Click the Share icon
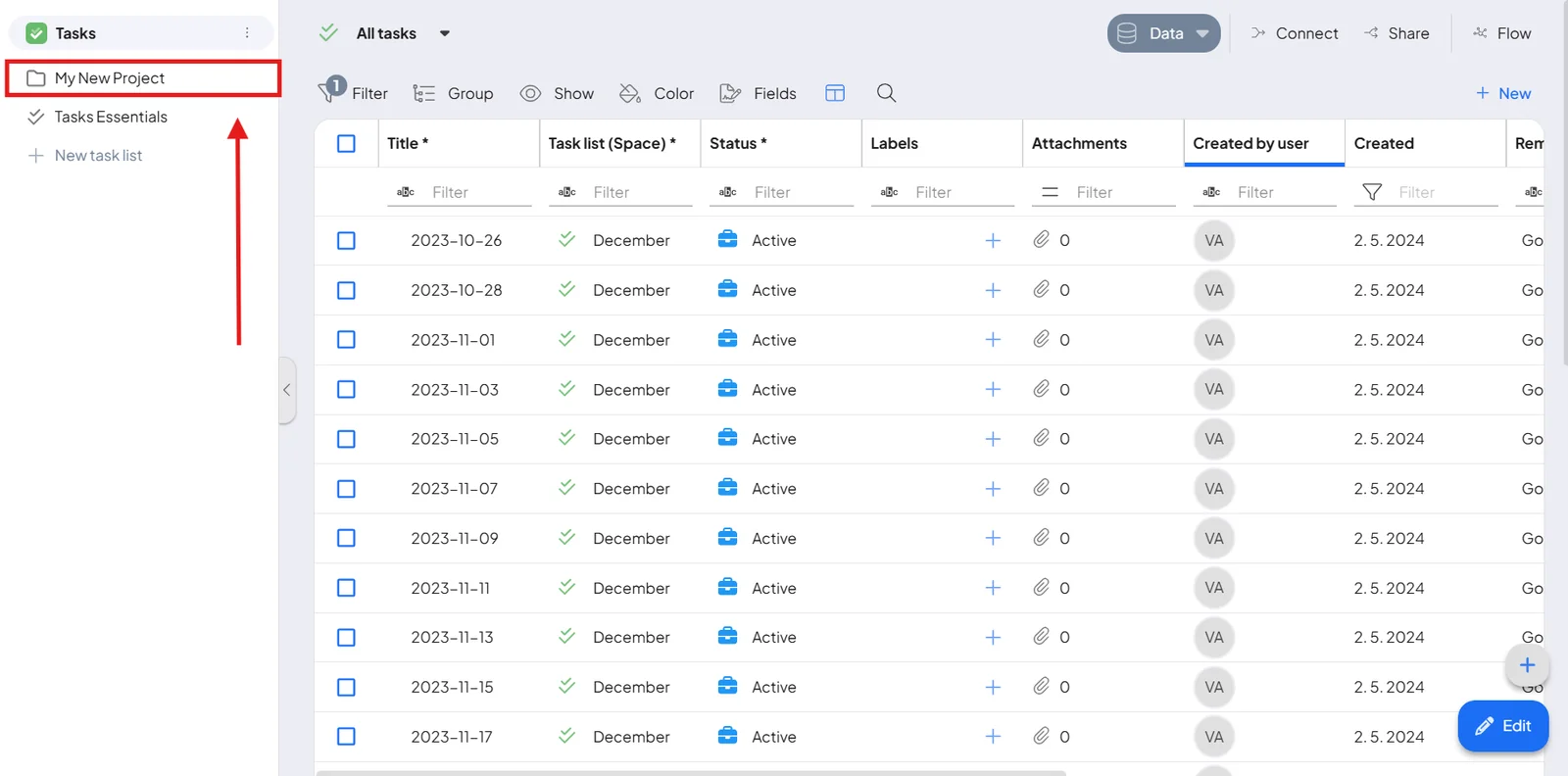1568x776 pixels. pyautogui.click(x=1371, y=33)
